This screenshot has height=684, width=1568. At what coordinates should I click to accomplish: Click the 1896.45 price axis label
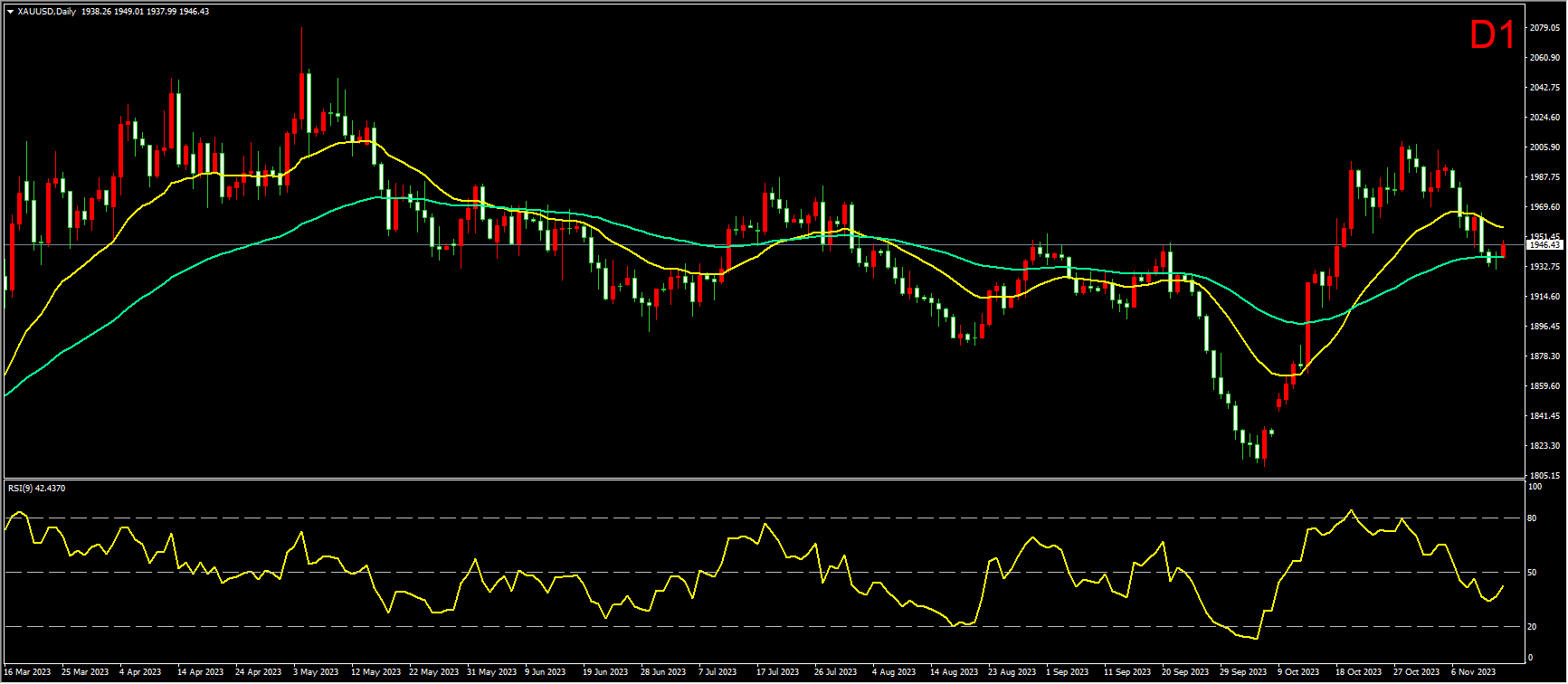click(1544, 327)
